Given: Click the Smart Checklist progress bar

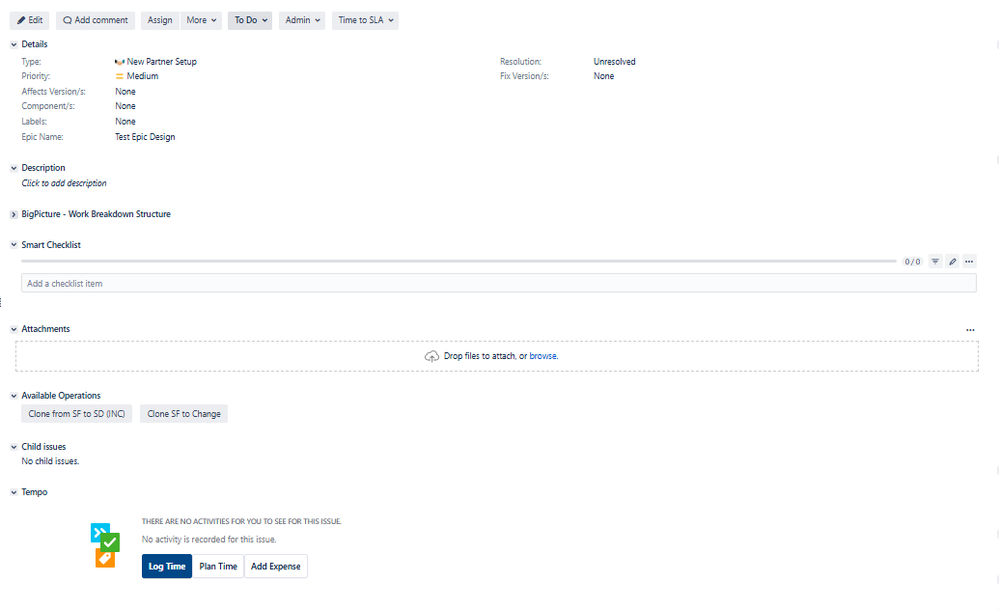Looking at the screenshot, I should 459,261.
